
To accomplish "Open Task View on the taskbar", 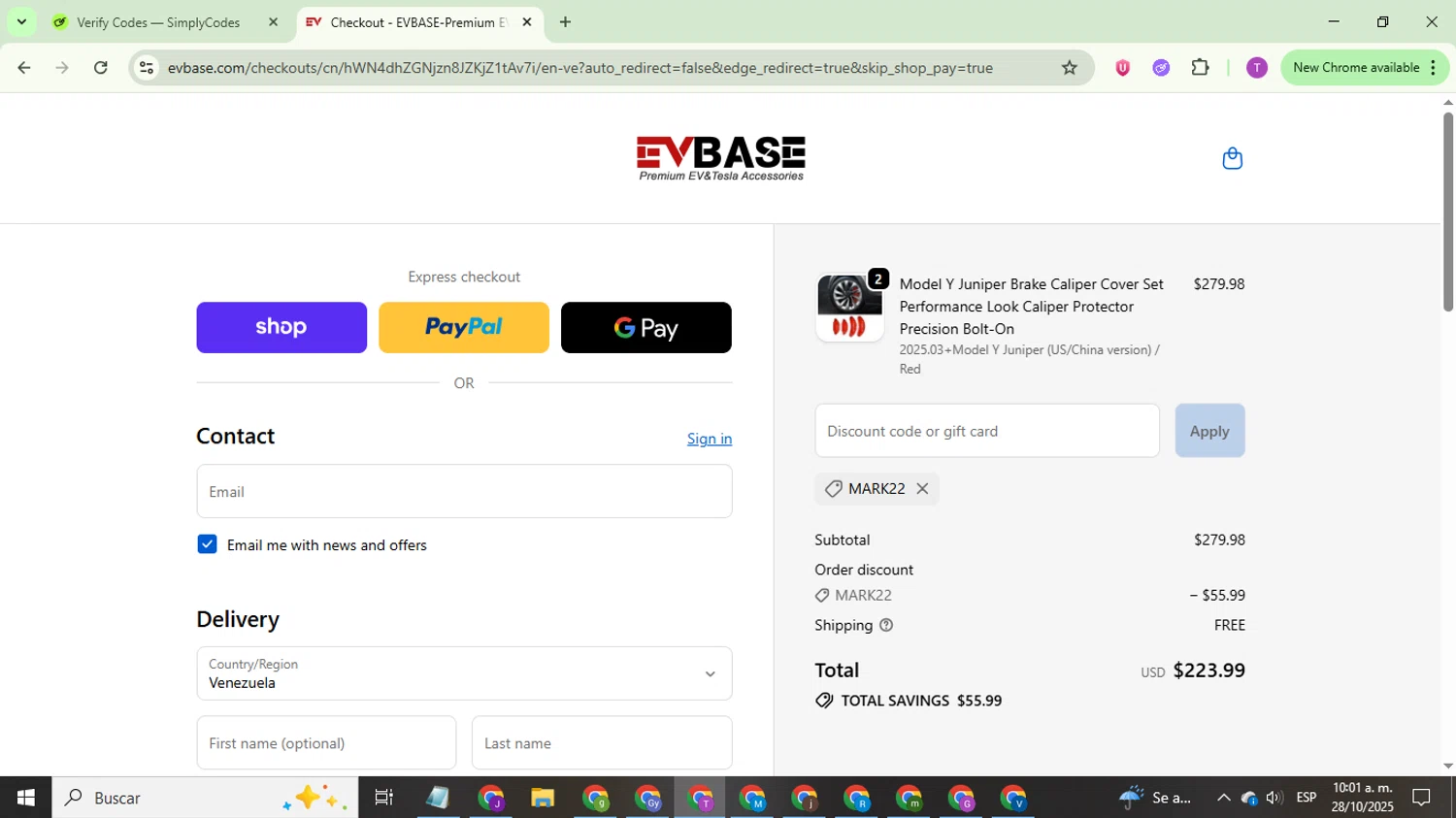I will coord(383,798).
